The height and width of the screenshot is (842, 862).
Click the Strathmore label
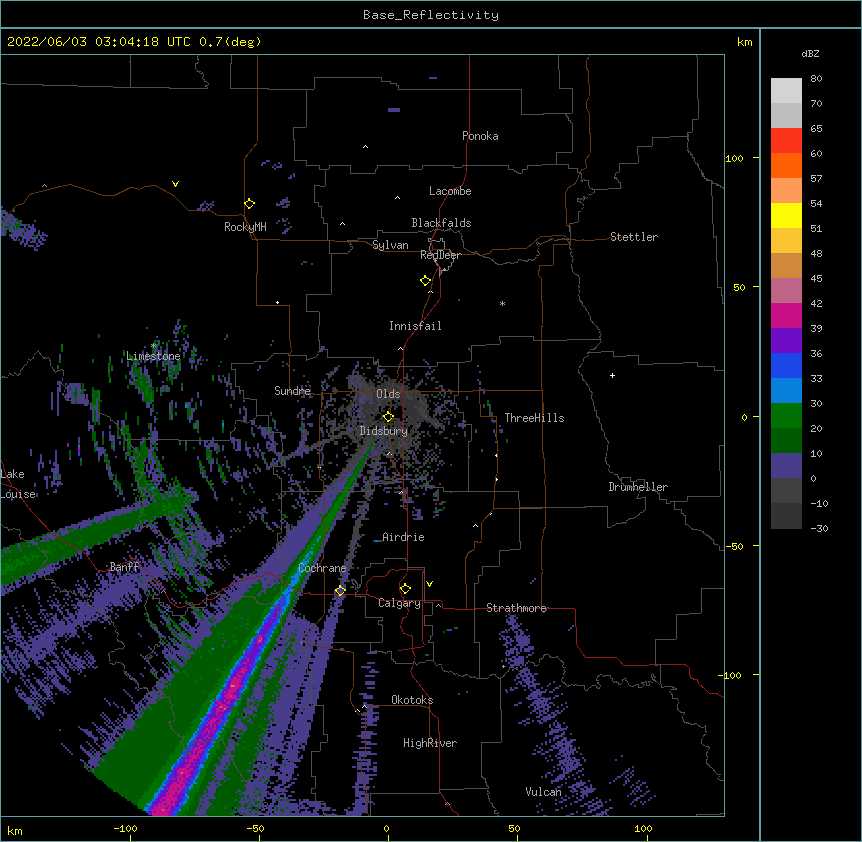[x=516, y=608]
